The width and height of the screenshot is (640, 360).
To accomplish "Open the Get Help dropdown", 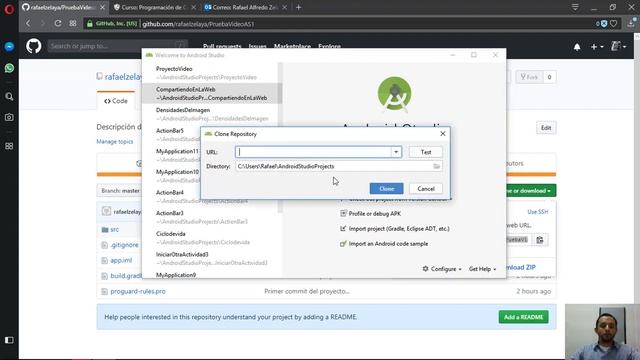I will pyautogui.click(x=482, y=269).
